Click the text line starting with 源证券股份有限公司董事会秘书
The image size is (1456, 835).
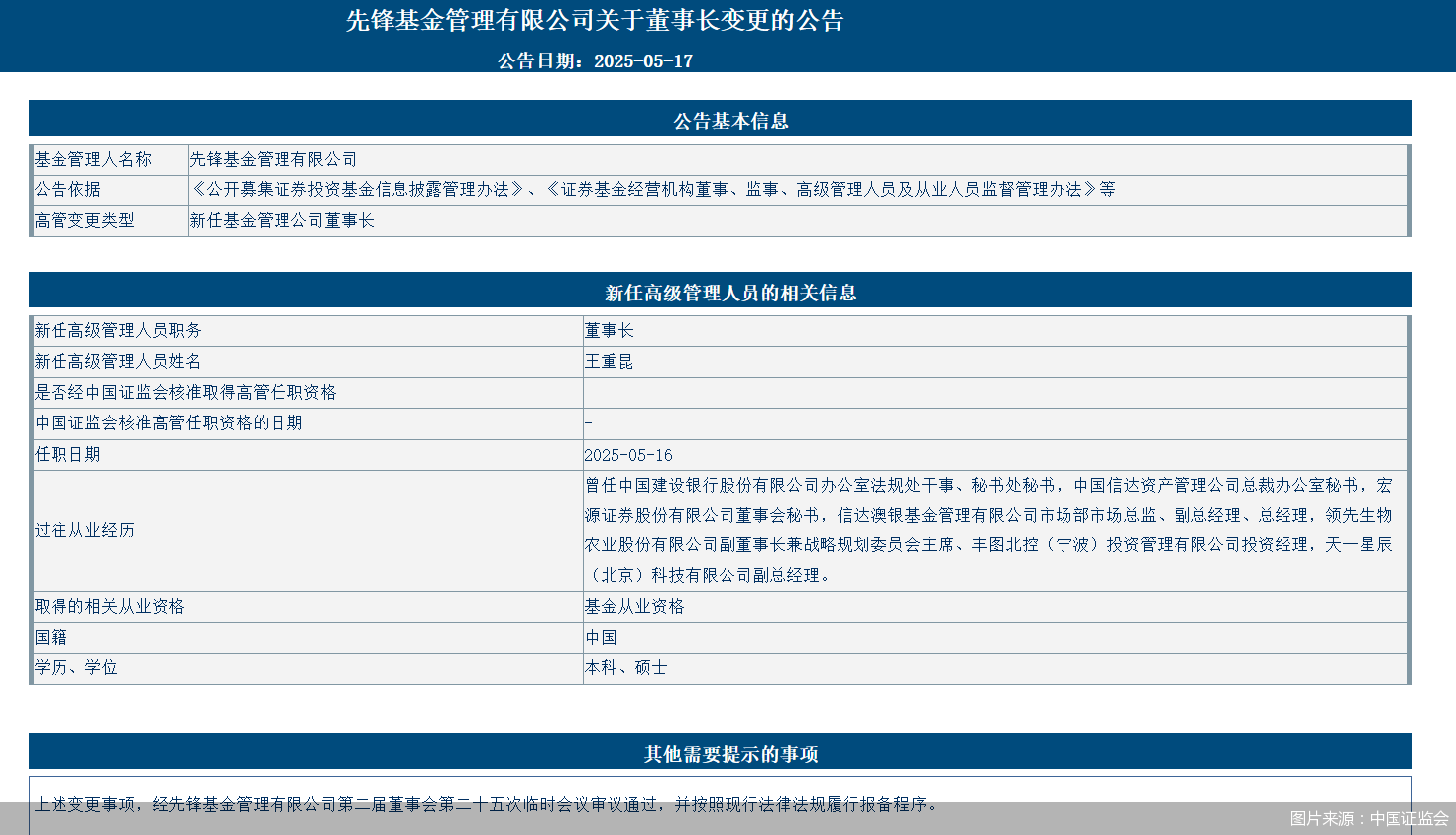click(988, 515)
